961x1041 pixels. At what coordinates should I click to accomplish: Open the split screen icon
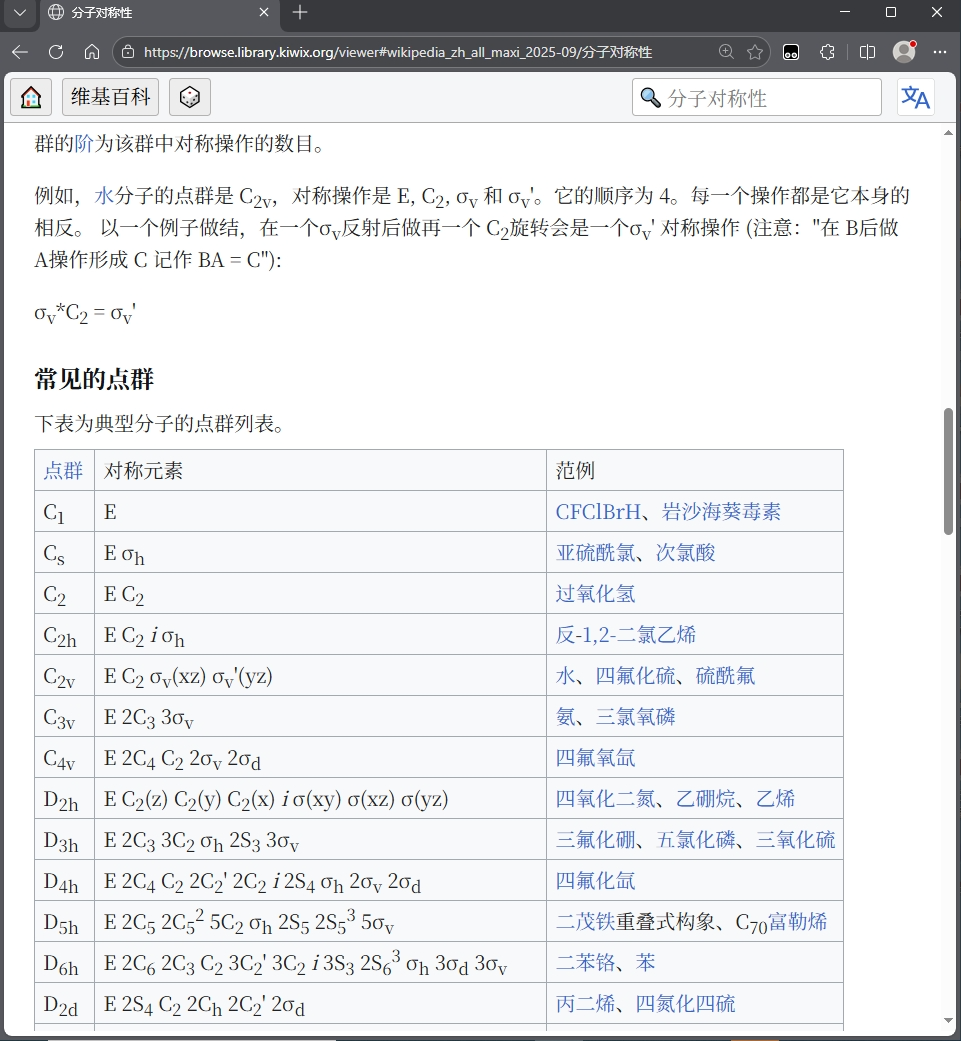(867, 52)
